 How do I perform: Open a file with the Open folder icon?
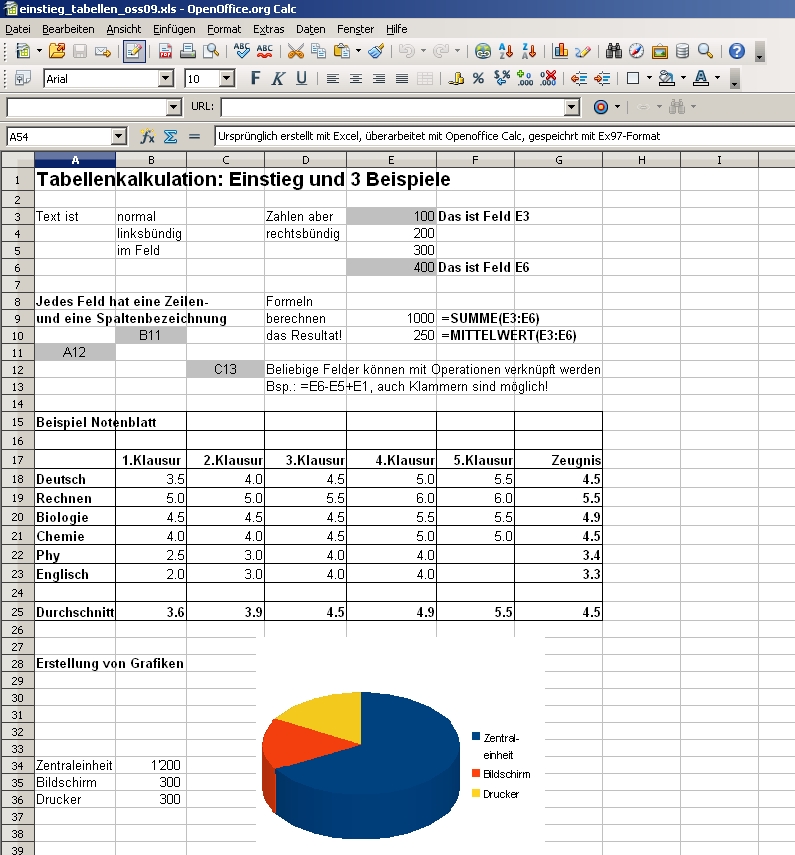pyautogui.click(x=57, y=51)
